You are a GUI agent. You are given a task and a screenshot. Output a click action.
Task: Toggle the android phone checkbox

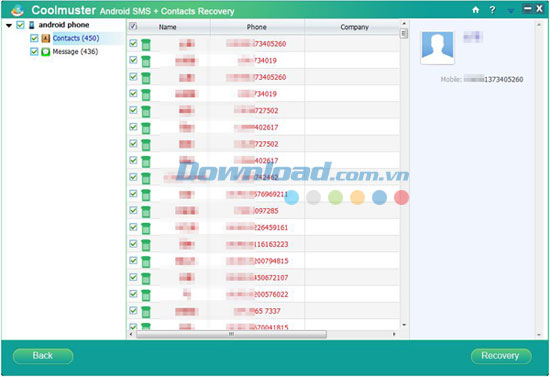20,25
